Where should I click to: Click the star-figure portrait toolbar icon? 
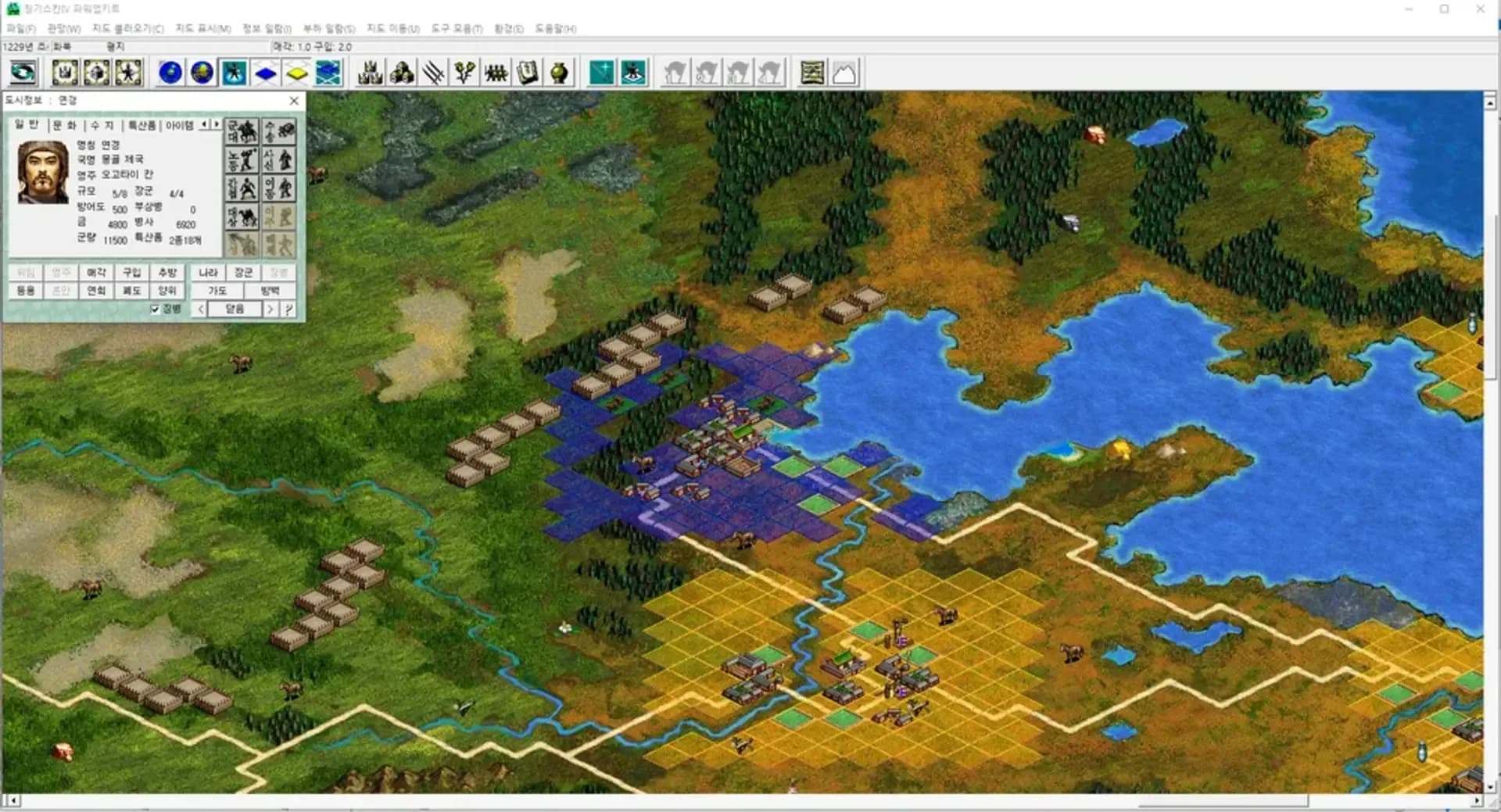point(128,73)
